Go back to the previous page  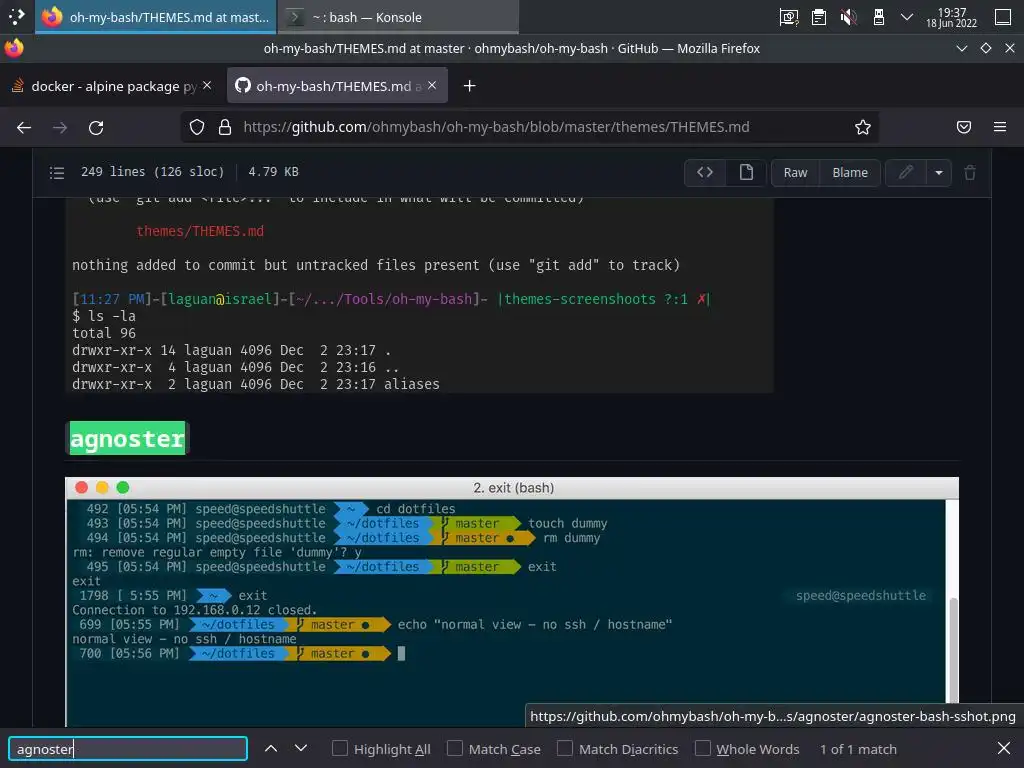(x=24, y=127)
